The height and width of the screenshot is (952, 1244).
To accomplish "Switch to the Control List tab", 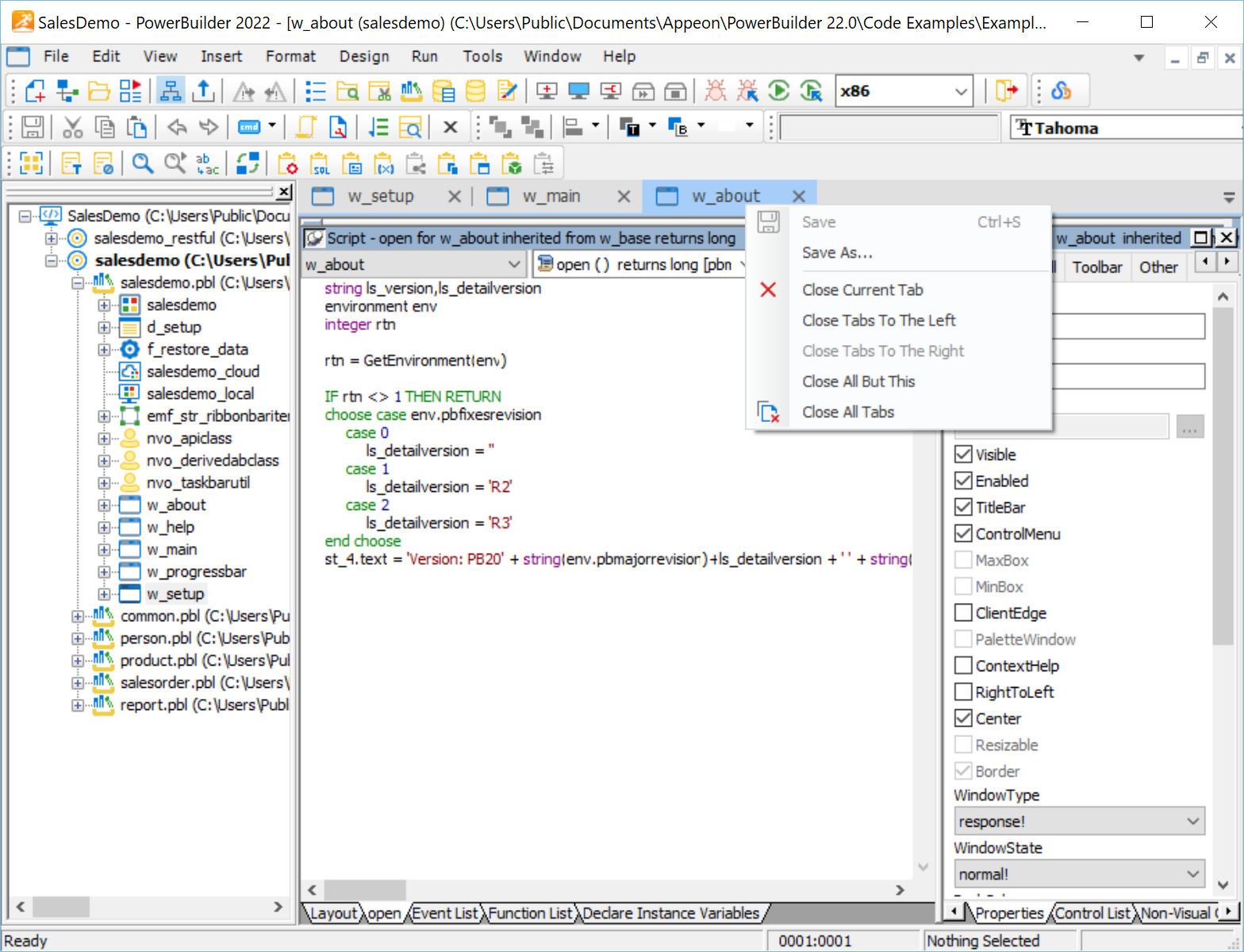I will (1092, 913).
